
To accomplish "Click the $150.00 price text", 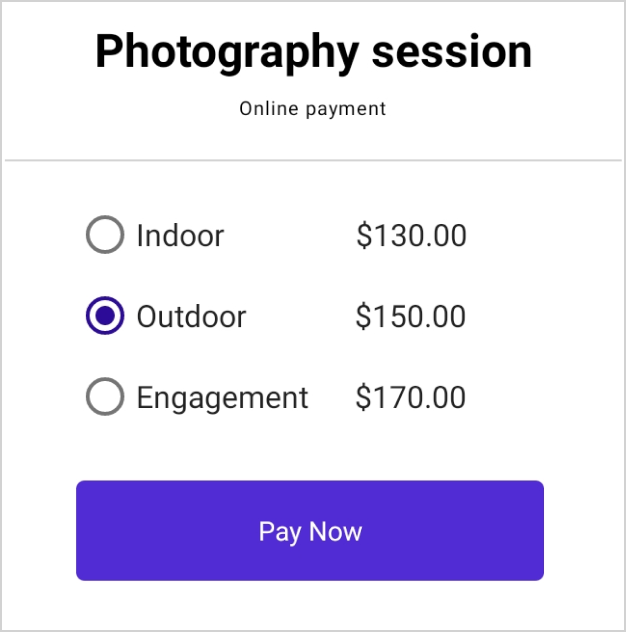I will (411, 317).
